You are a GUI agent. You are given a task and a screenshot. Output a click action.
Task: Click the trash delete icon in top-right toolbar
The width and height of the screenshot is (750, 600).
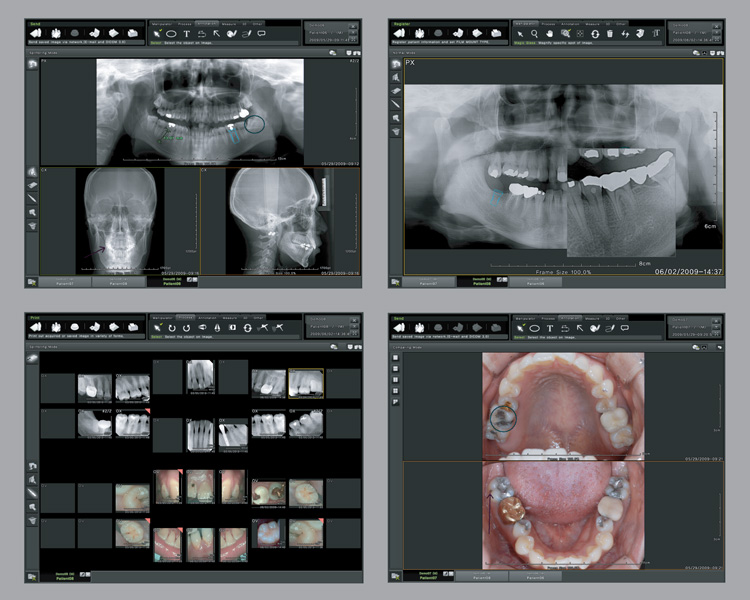(610, 33)
